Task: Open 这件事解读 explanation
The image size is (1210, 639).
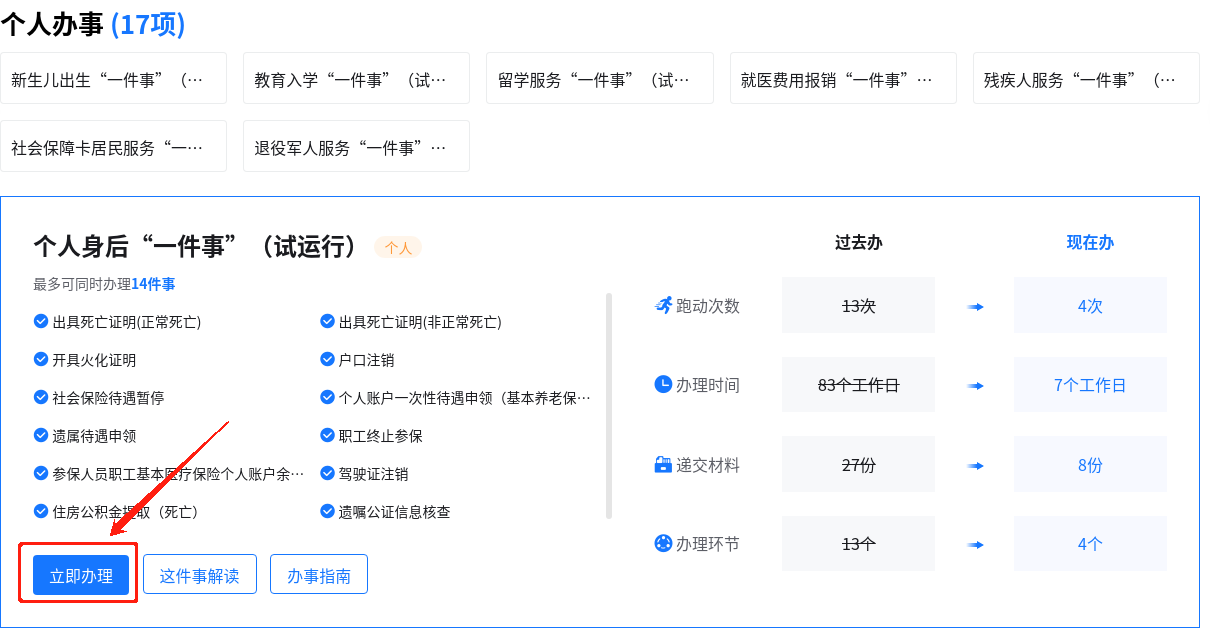Action: point(199,575)
